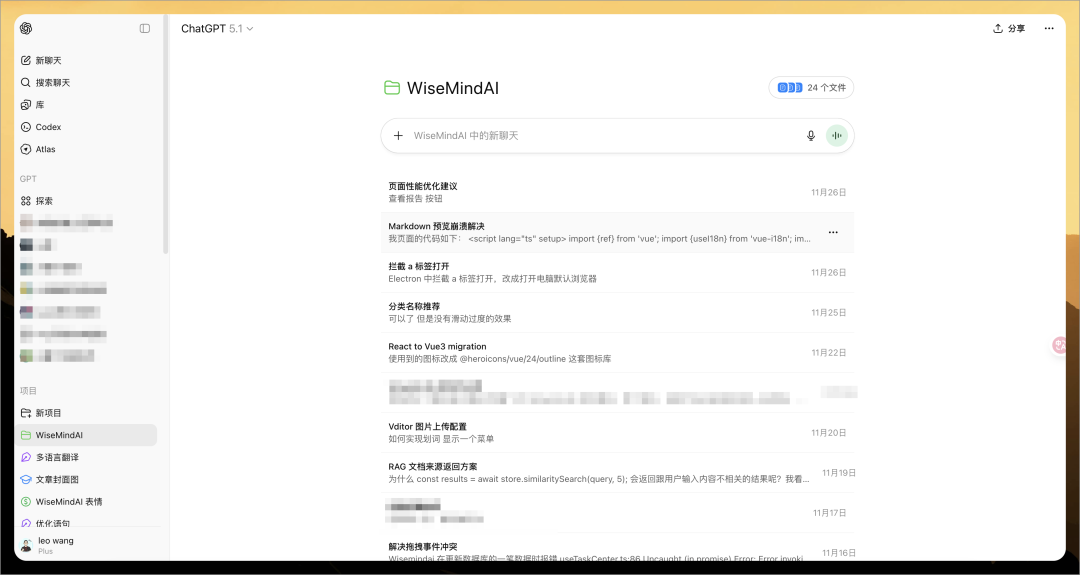The height and width of the screenshot is (575, 1080).
Task: Click the 新项目 folder-plus icon
Action: [x=25, y=413]
